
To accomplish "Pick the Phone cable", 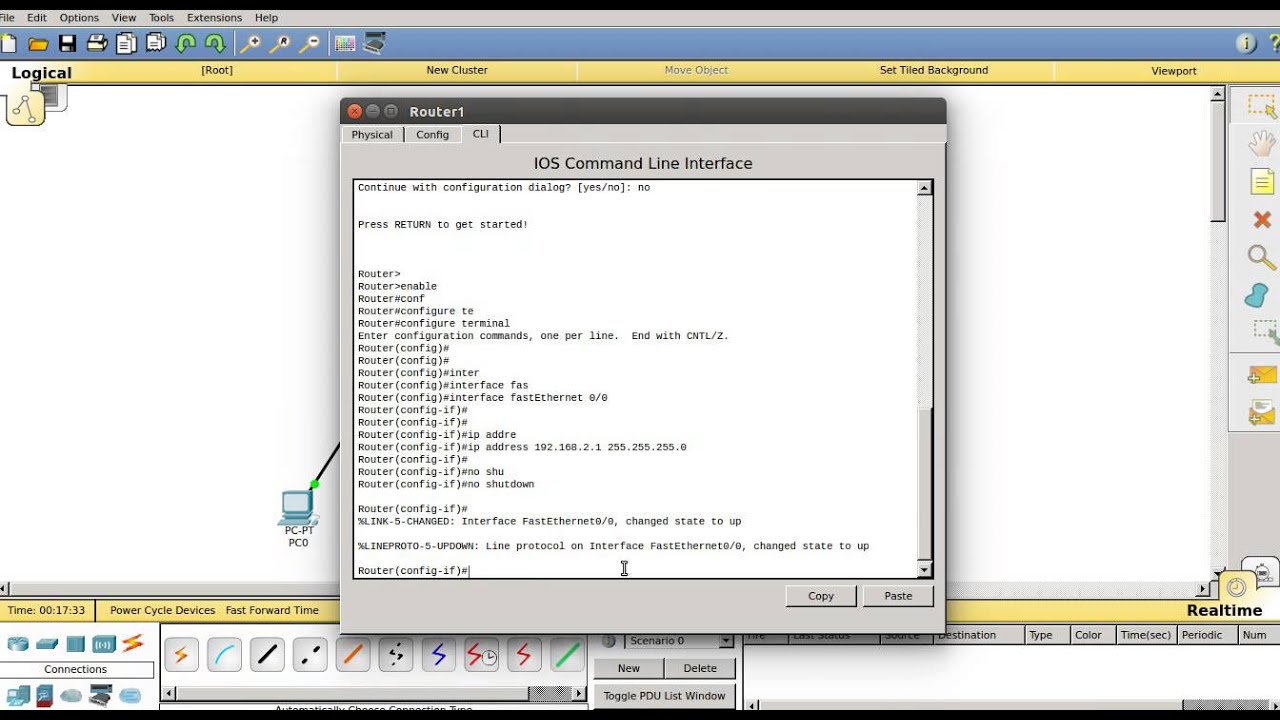I will pyautogui.click(x=396, y=655).
